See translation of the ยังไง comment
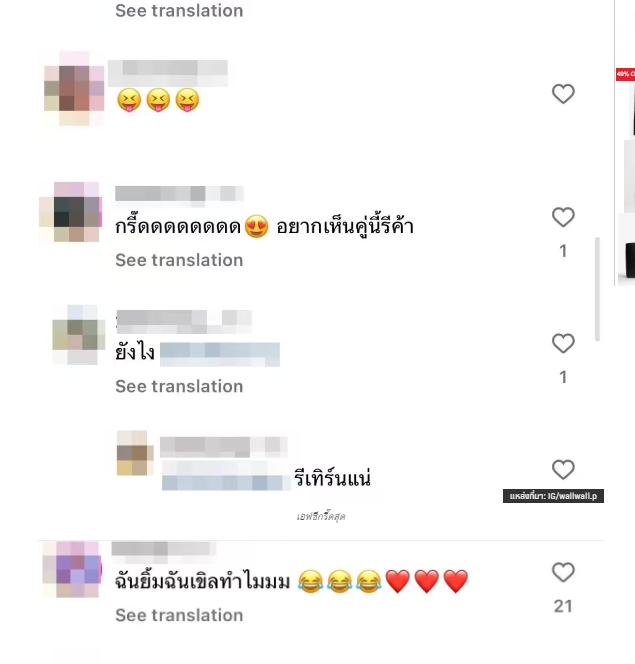The image size is (635, 664). coord(179,386)
